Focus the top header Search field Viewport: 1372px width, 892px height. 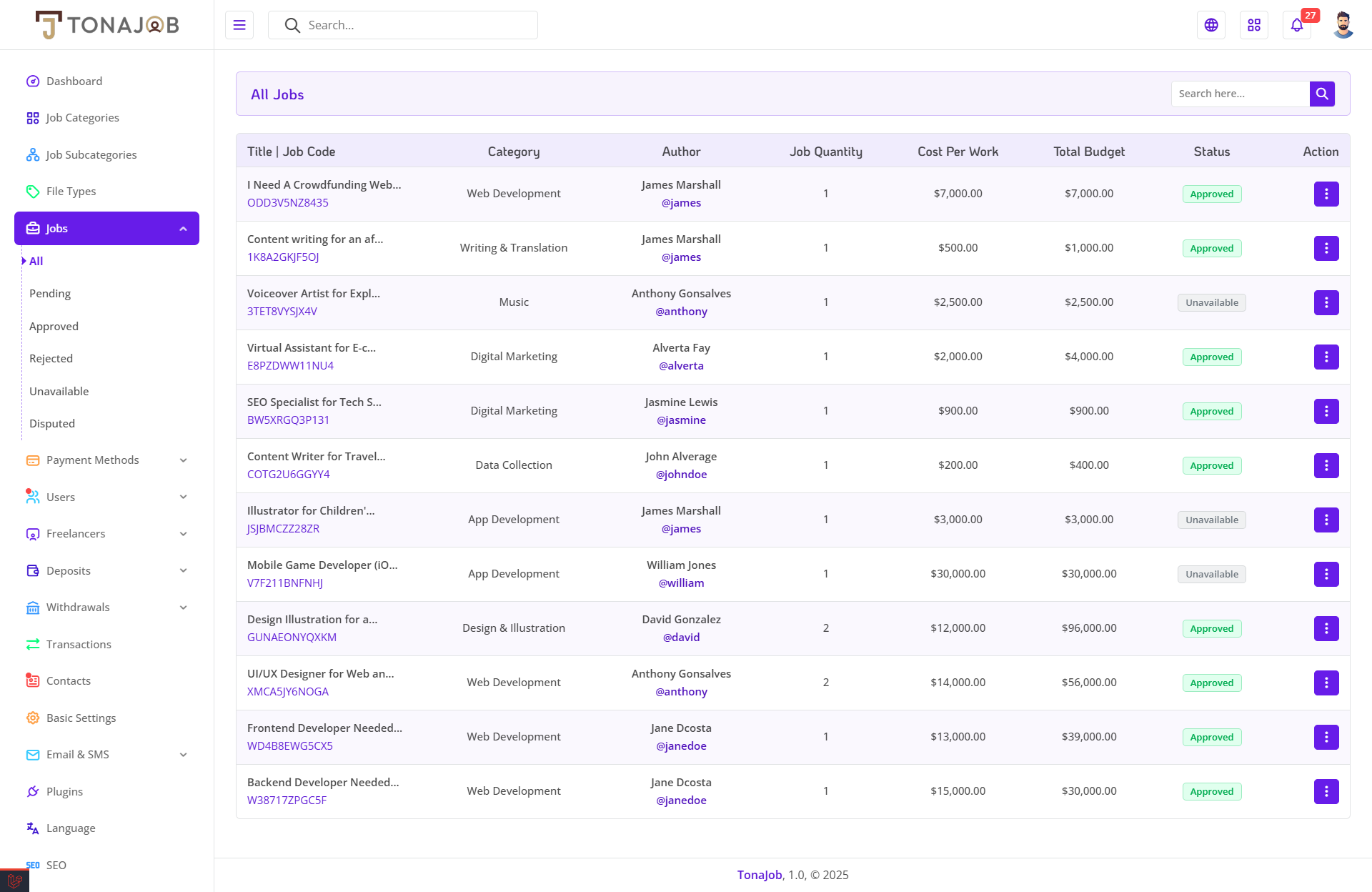(414, 25)
